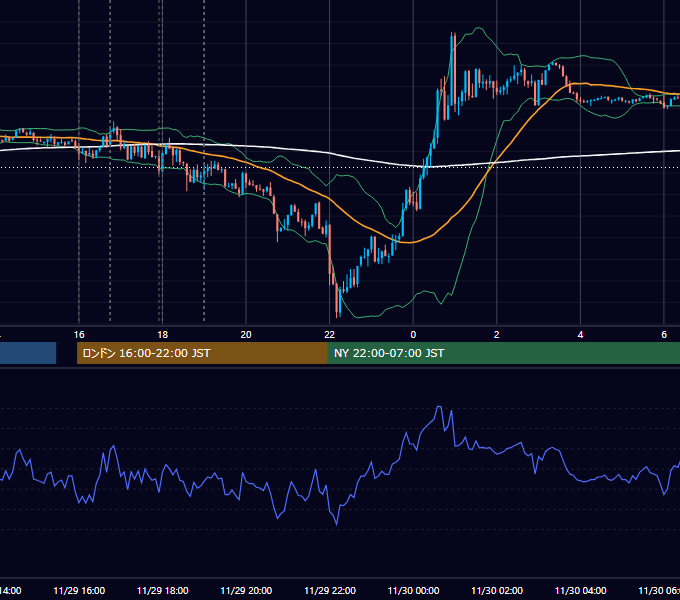Image resolution: width=680 pixels, height=600 pixels.
Task: Click the 16 hour axis label
Action: click(79, 335)
